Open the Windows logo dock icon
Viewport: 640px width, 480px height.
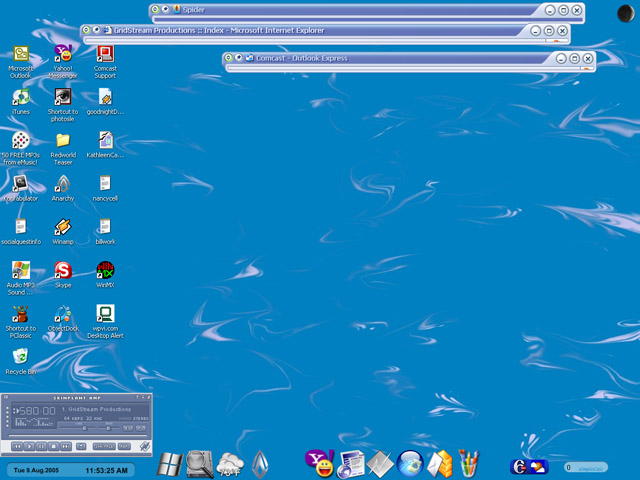click(170, 464)
